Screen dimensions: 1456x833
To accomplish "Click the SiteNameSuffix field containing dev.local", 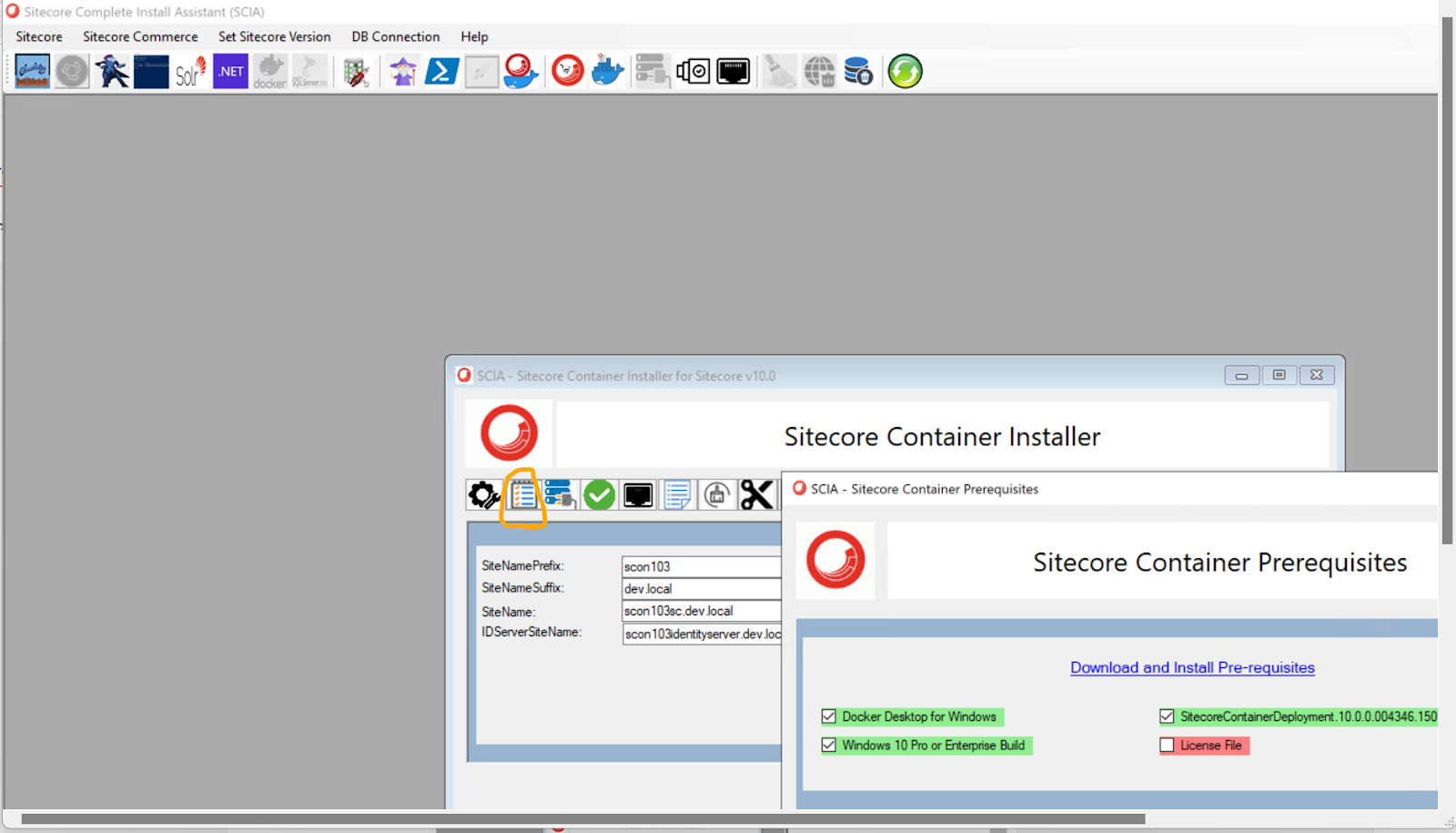I will pyautogui.click(x=702, y=588).
